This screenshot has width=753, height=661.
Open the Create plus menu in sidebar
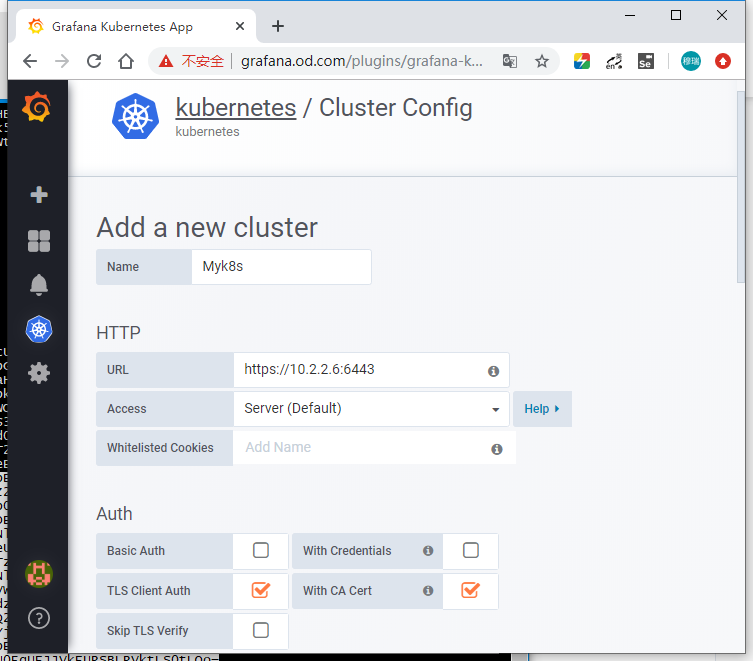[x=39, y=195]
